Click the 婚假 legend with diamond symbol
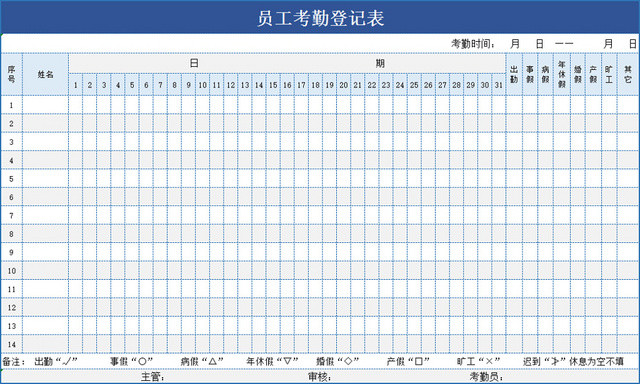The width and height of the screenshot is (640, 384). [x=338, y=362]
